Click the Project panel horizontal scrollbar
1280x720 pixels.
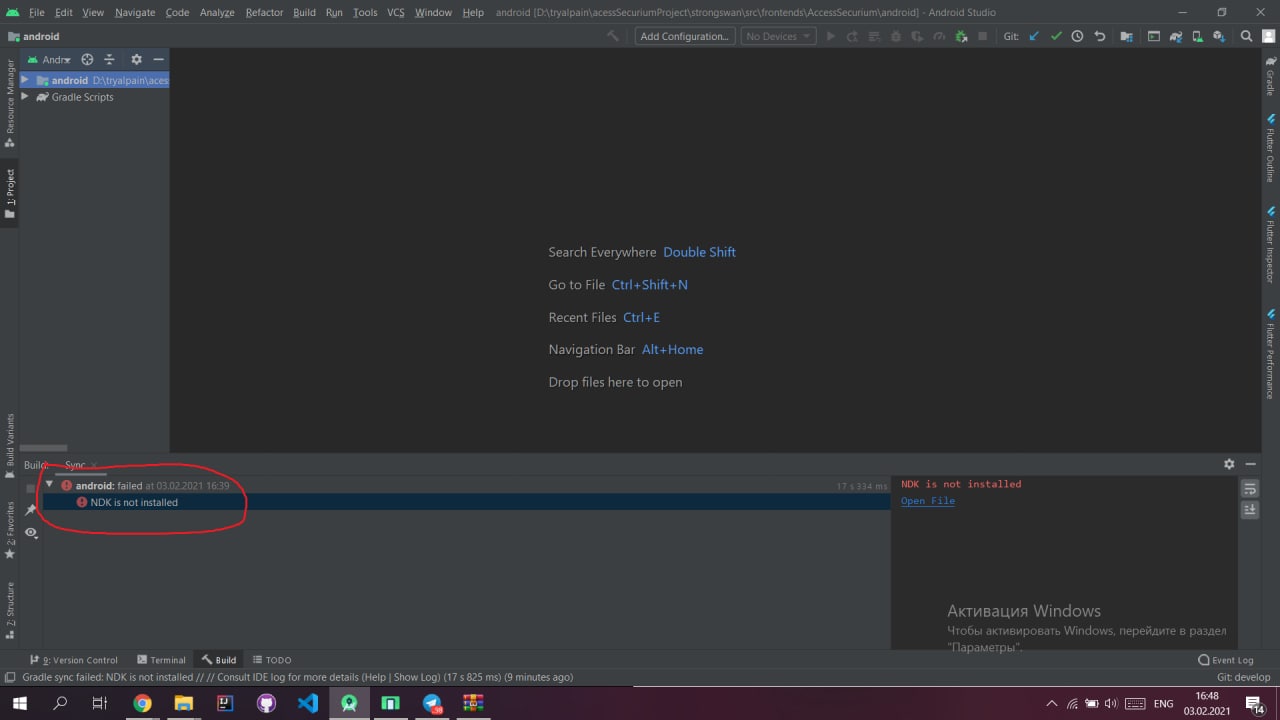coord(43,448)
